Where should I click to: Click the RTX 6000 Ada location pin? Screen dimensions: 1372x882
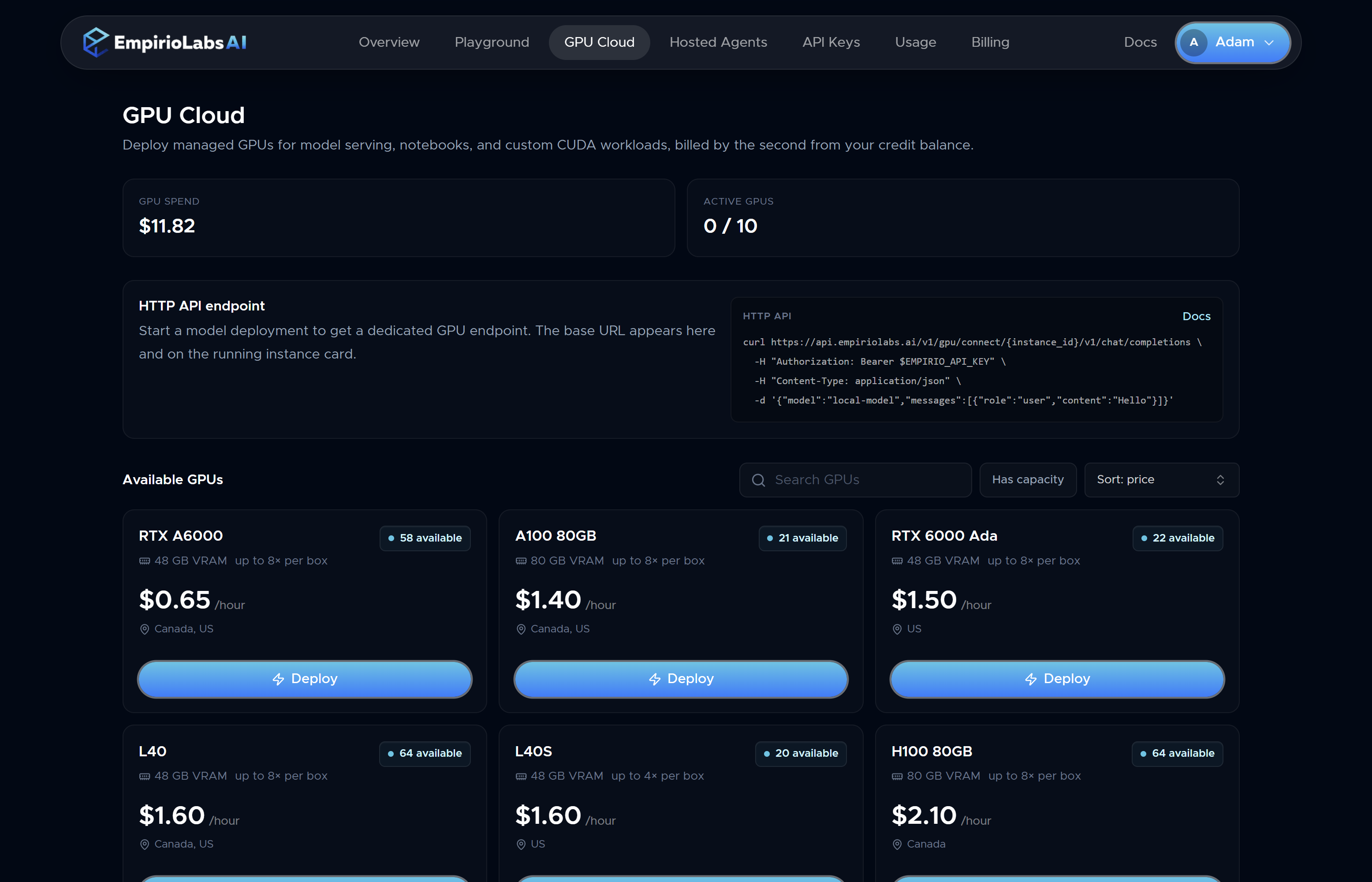(897, 629)
